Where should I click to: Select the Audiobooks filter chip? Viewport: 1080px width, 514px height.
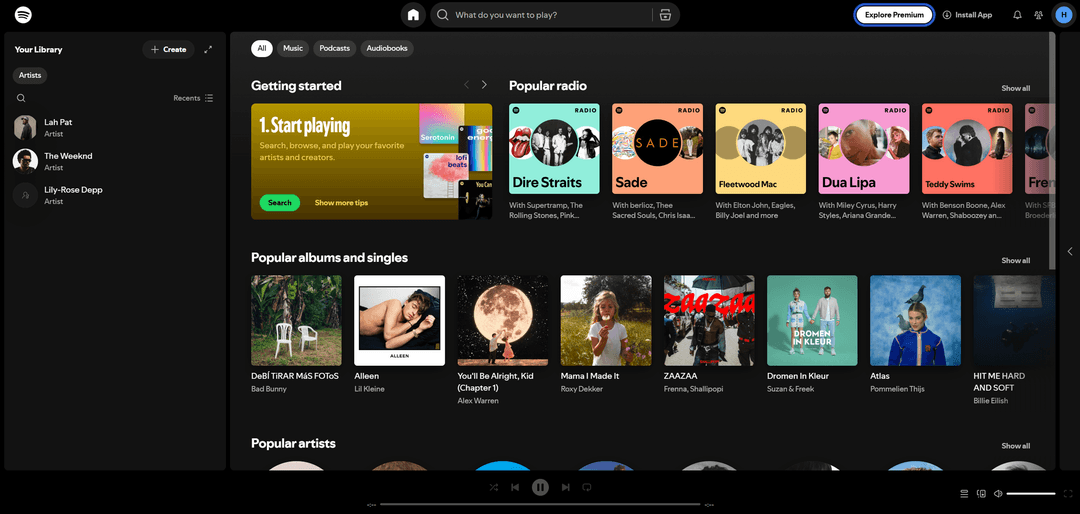[x=387, y=48]
